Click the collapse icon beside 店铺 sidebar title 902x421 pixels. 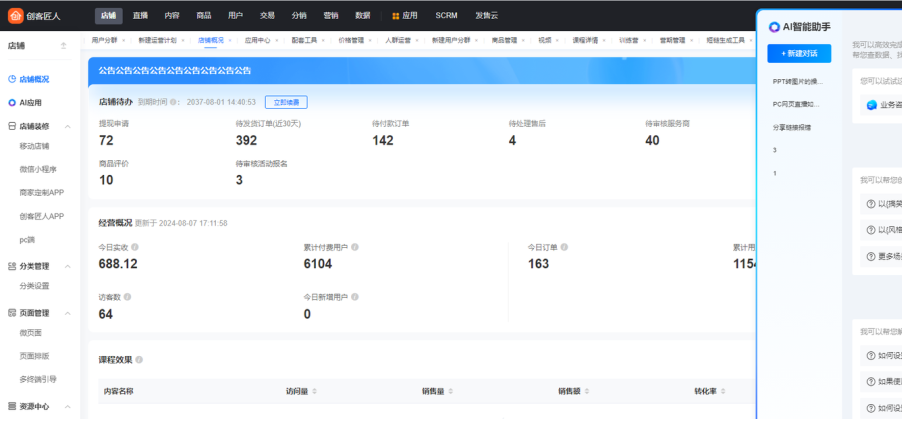64,46
